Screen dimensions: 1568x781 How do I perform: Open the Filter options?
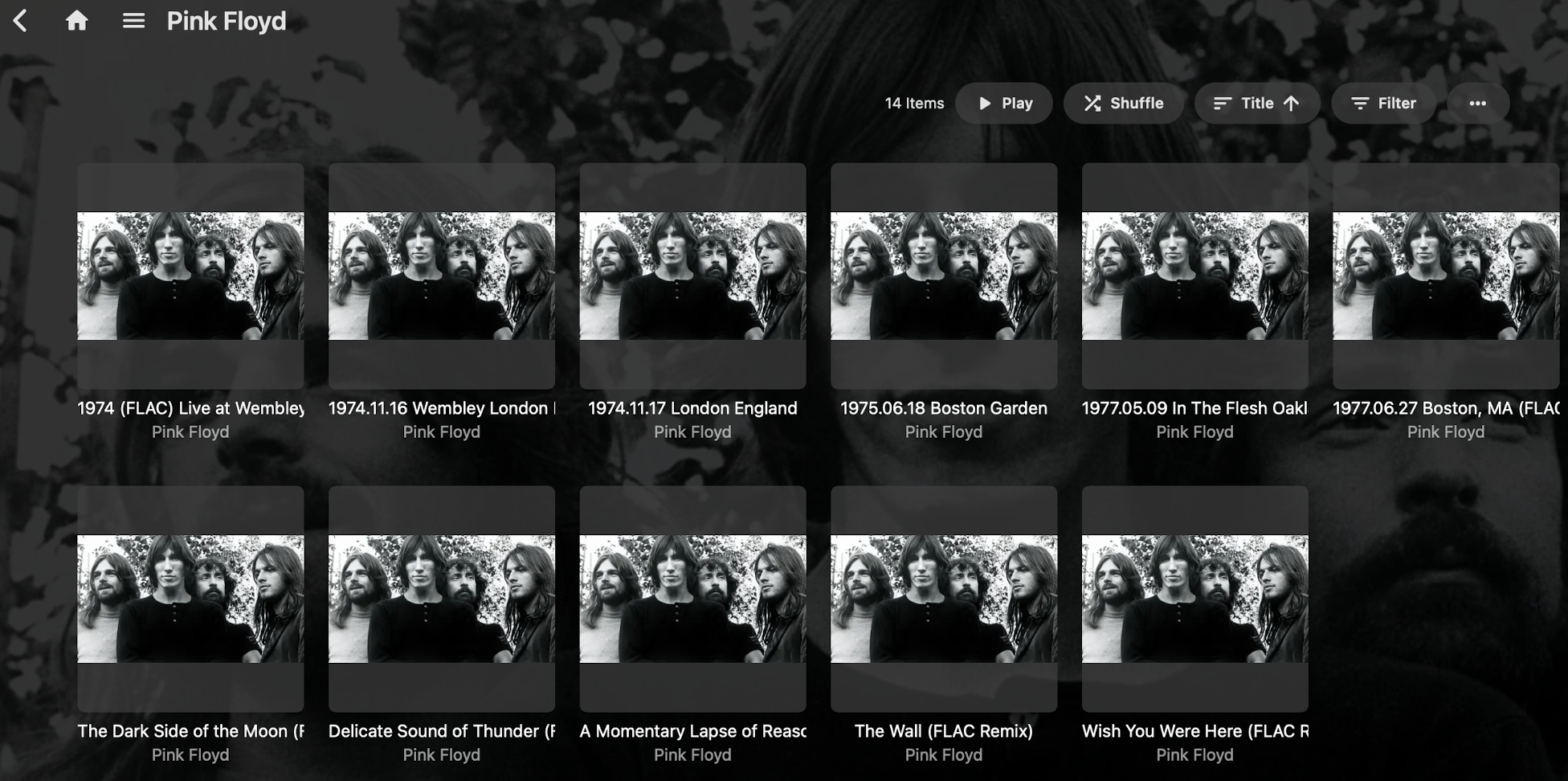[1383, 103]
